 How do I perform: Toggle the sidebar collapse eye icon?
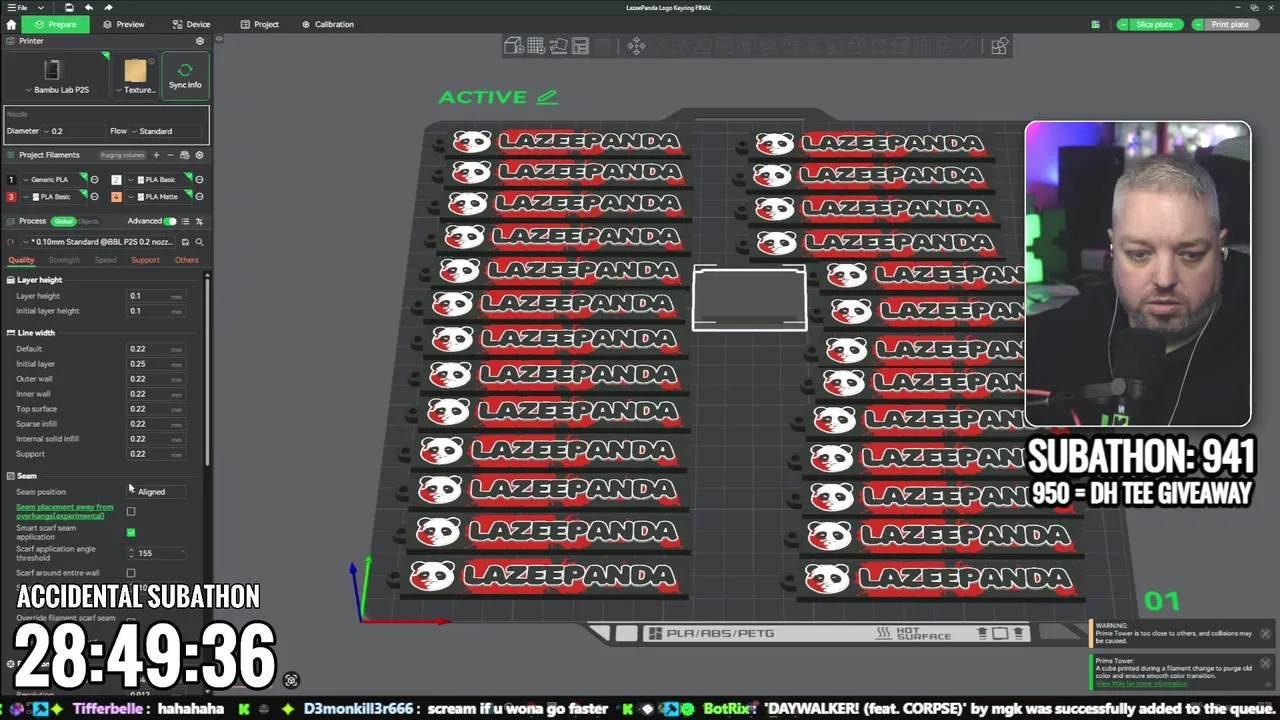219,40
